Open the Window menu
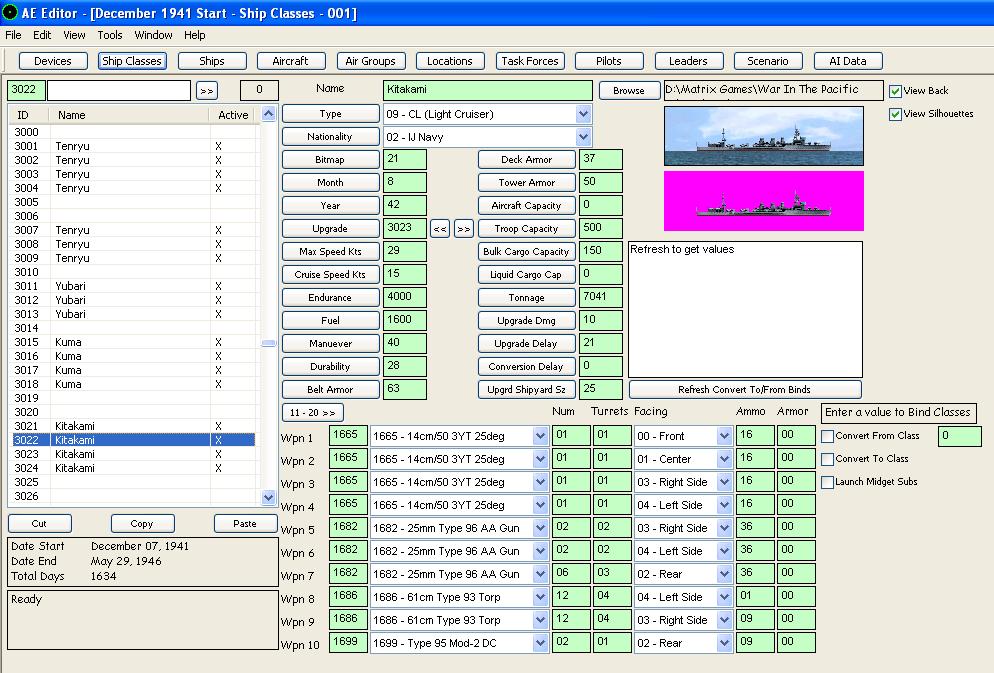Viewport: 994px width, 673px height. coord(153,35)
